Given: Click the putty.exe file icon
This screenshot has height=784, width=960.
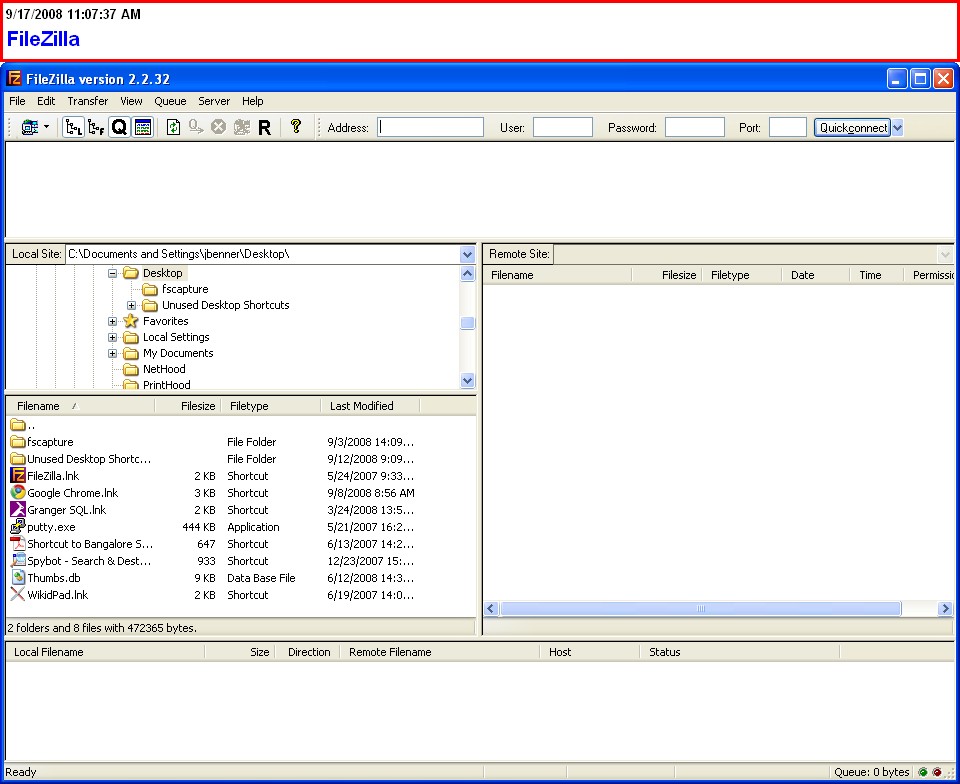Looking at the screenshot, I should [x=18, y=526].
